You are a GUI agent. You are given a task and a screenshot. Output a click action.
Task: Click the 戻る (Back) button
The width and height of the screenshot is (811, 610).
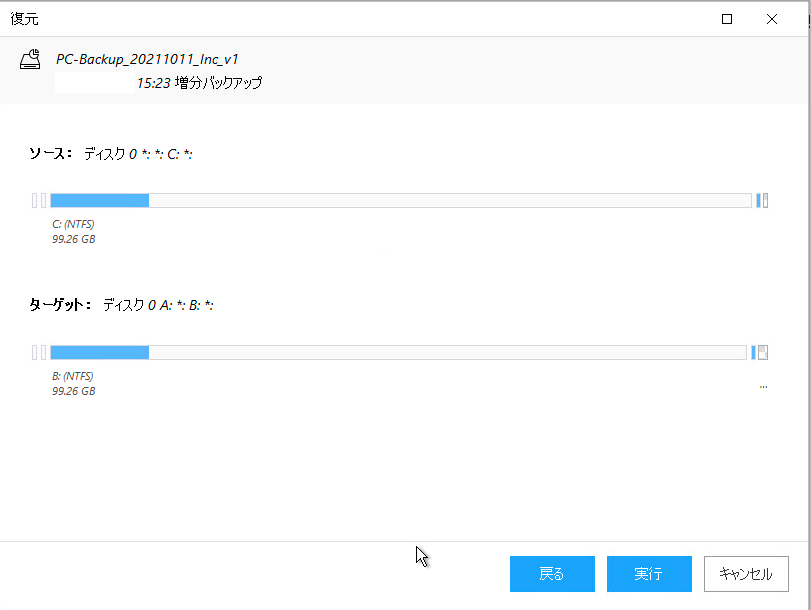[552, 574]
